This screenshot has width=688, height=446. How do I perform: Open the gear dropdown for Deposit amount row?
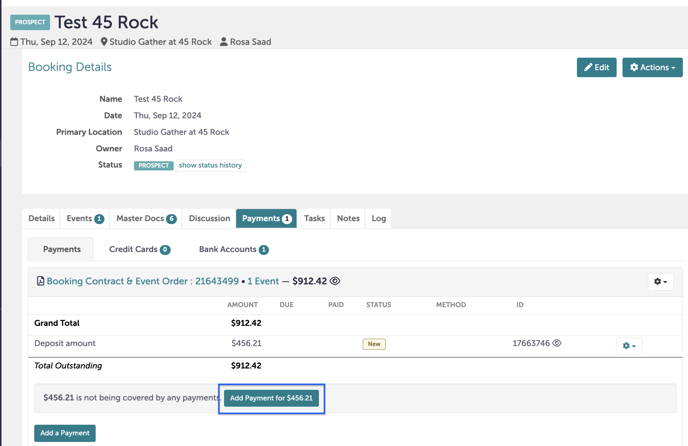pos(629,346)
